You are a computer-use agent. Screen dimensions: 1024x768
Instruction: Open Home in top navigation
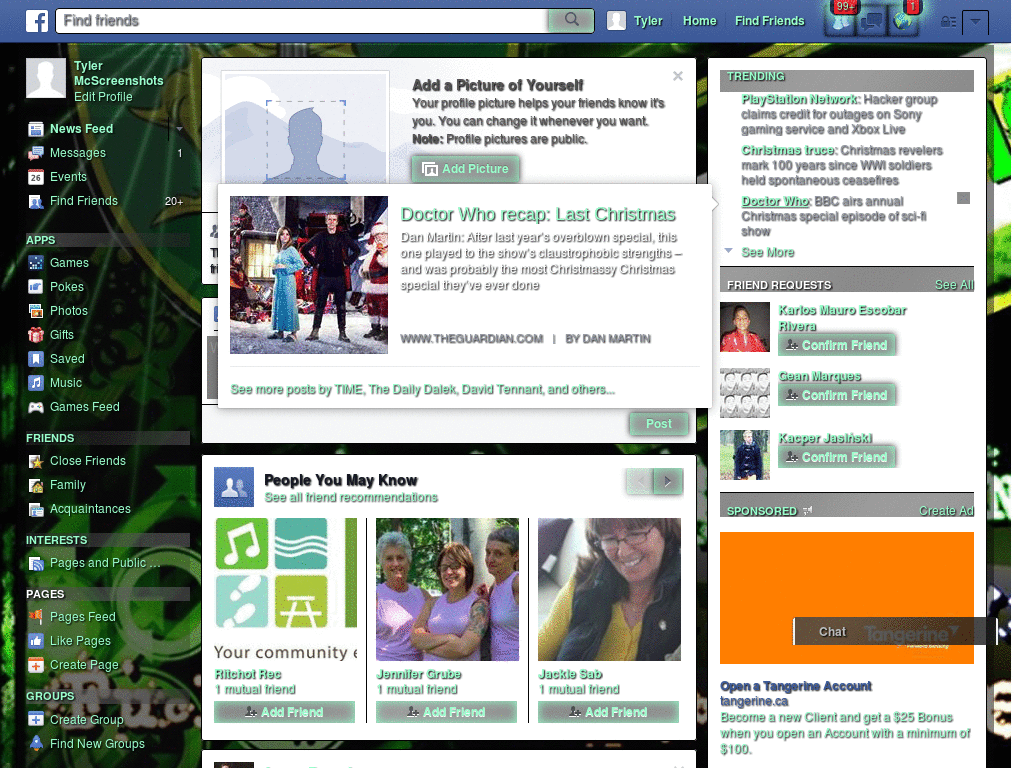[699, 21]
